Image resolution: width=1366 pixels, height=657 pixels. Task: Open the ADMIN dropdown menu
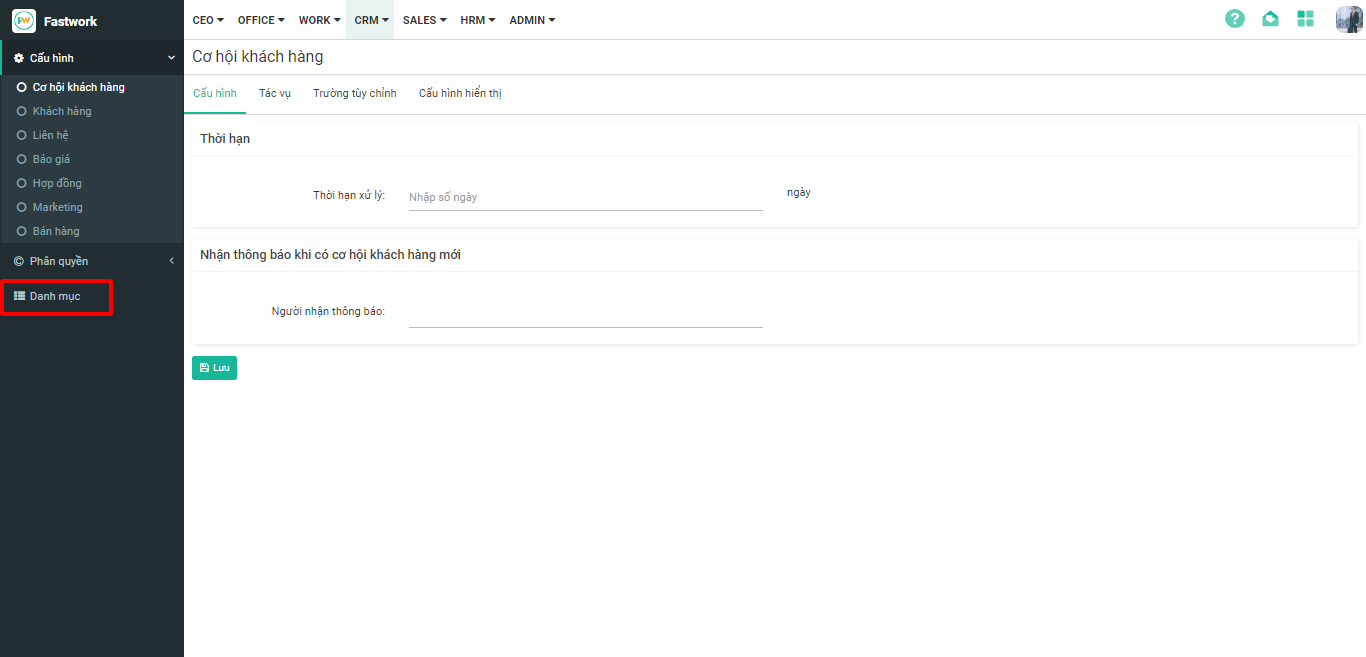pos(532,20)
